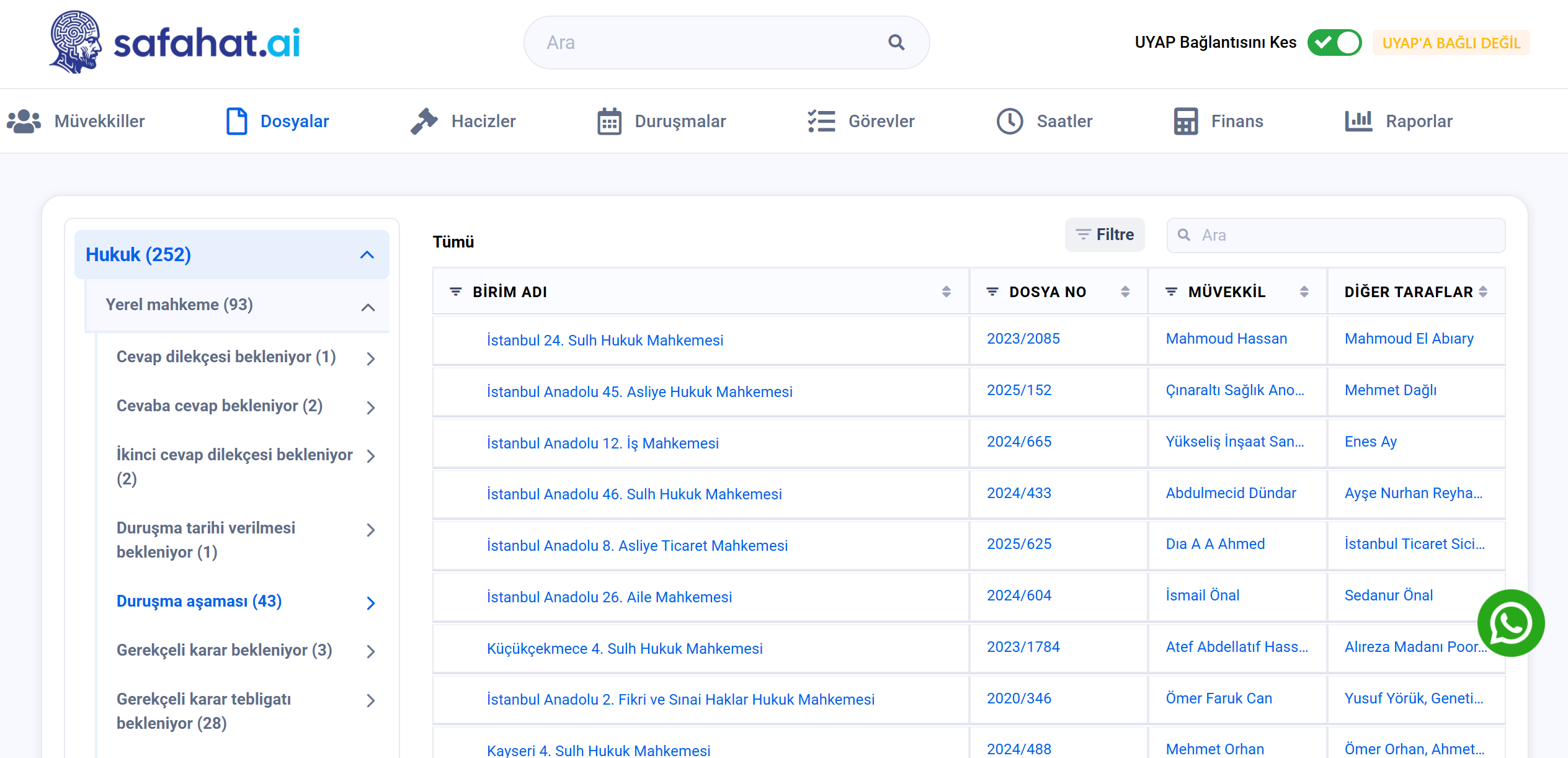Click the Duruşmalar calendar icon
The width and height of the screenshot is (1568, 758).
(609, 121)
